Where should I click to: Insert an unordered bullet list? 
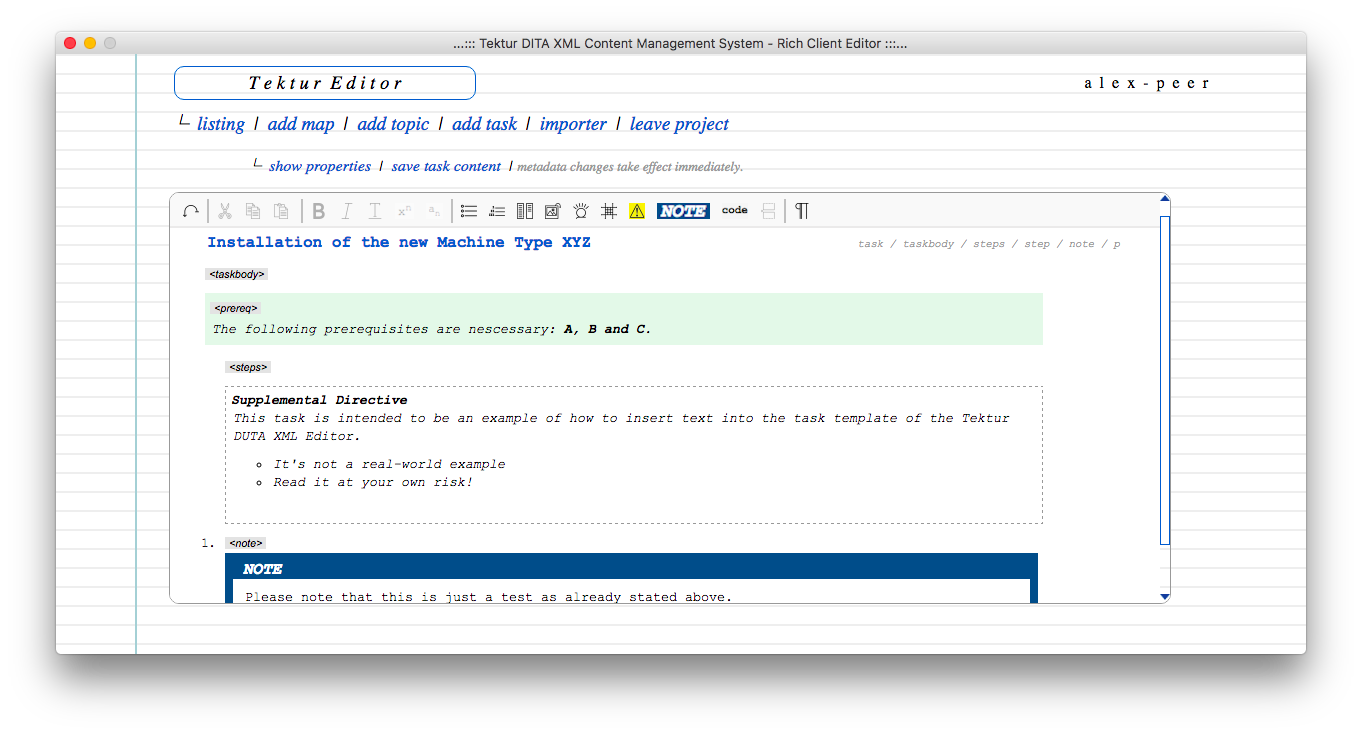[x=468, y=211]
